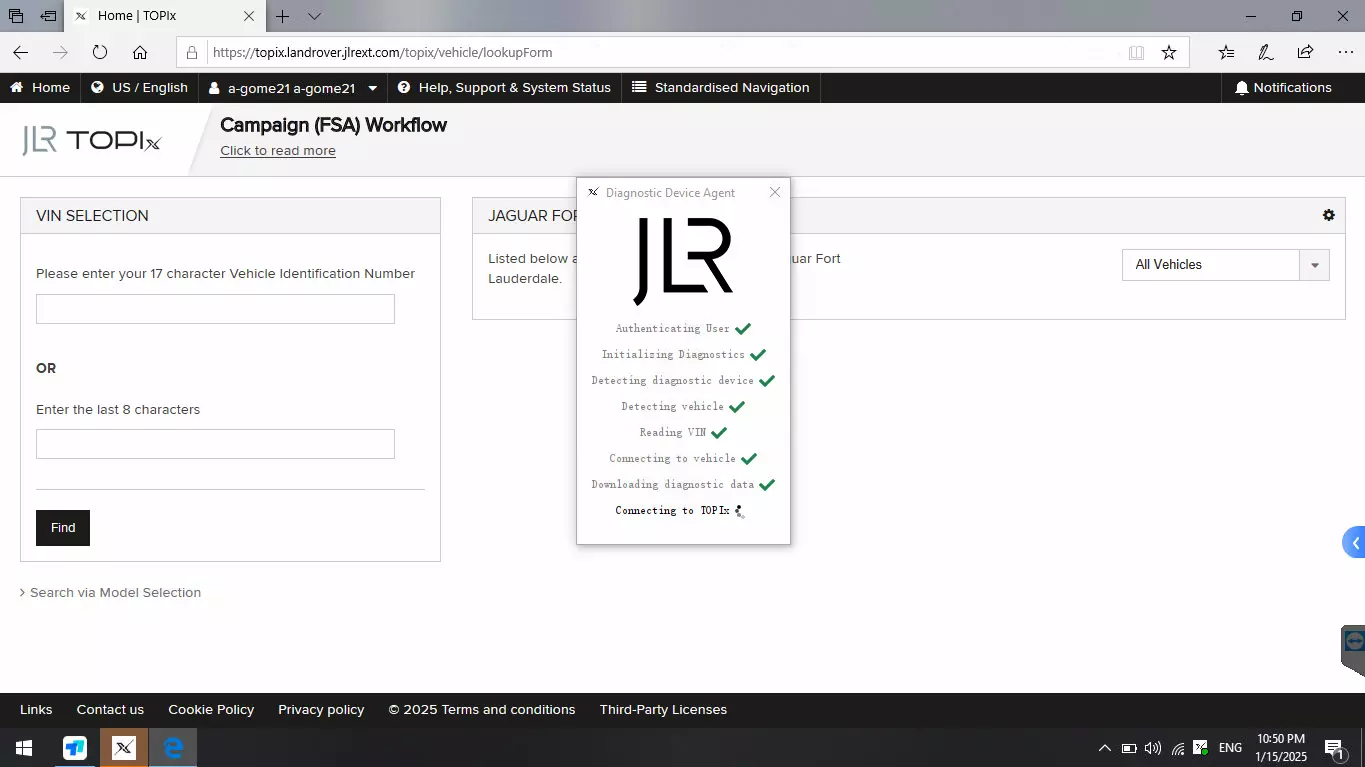Image resolution: width=1365 pixels, height=767 pixels.
Task: Go back in the Edge browser
Action: 21,53
